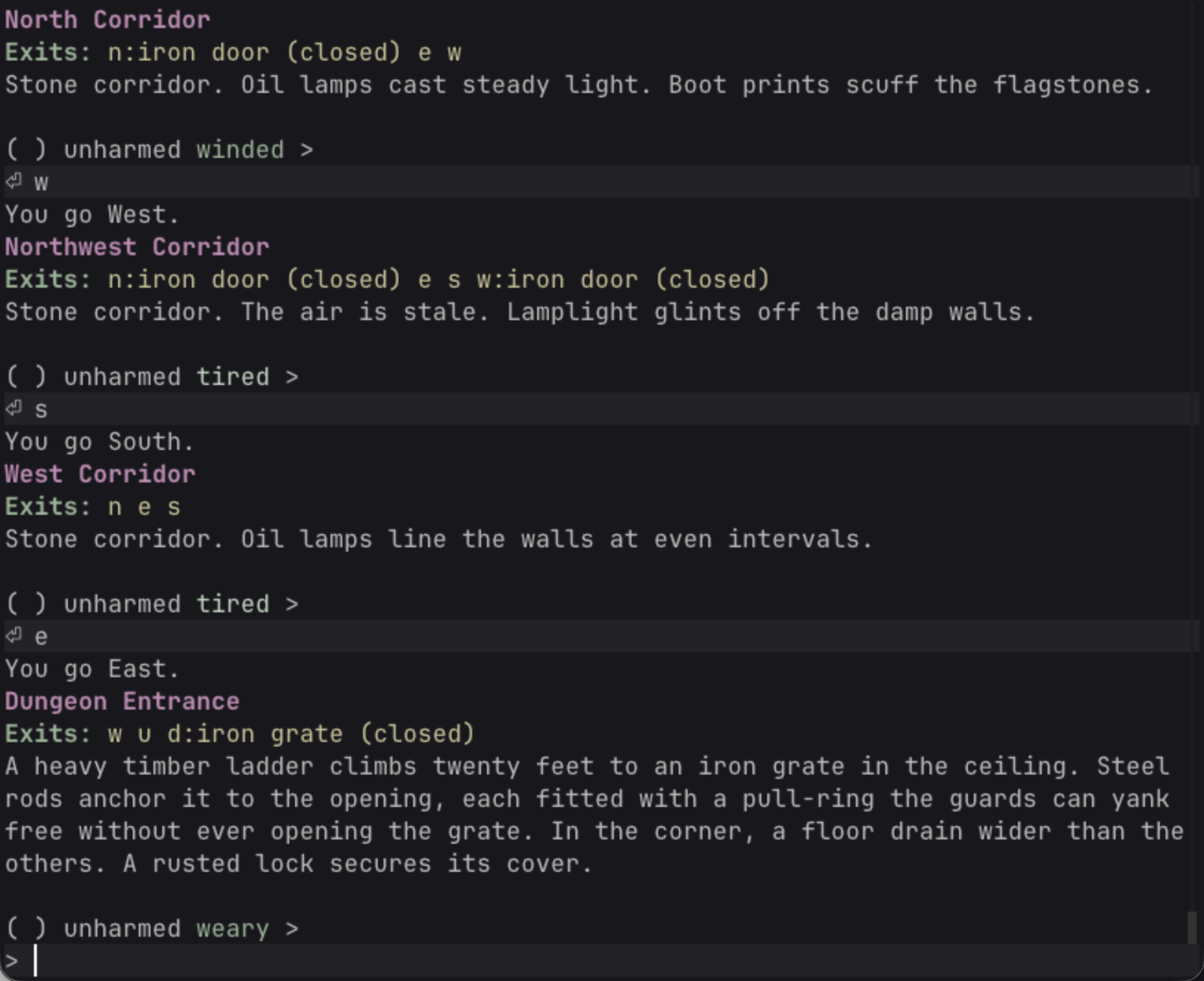Click the return icon beside the "w" command
Viewport: 1204px width, 981px height.
click(x=14, y=181)
